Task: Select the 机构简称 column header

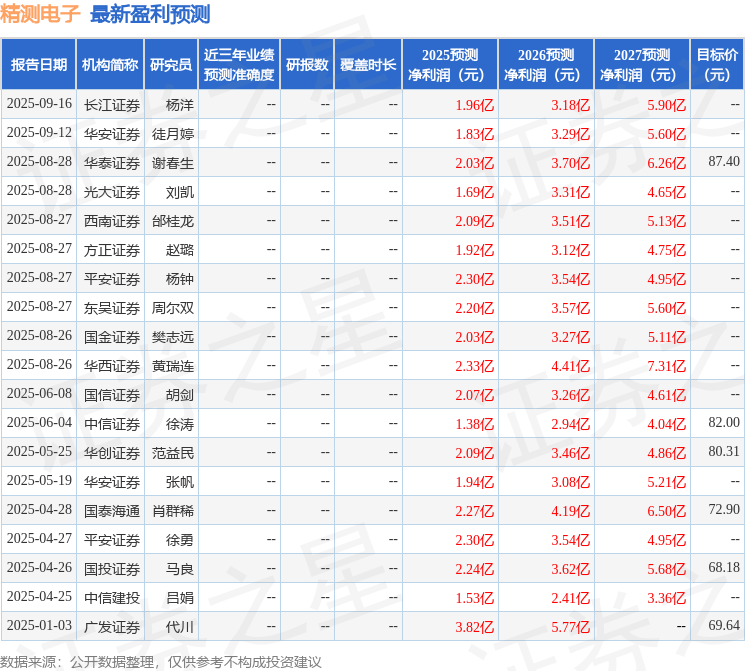Action: 110,64
